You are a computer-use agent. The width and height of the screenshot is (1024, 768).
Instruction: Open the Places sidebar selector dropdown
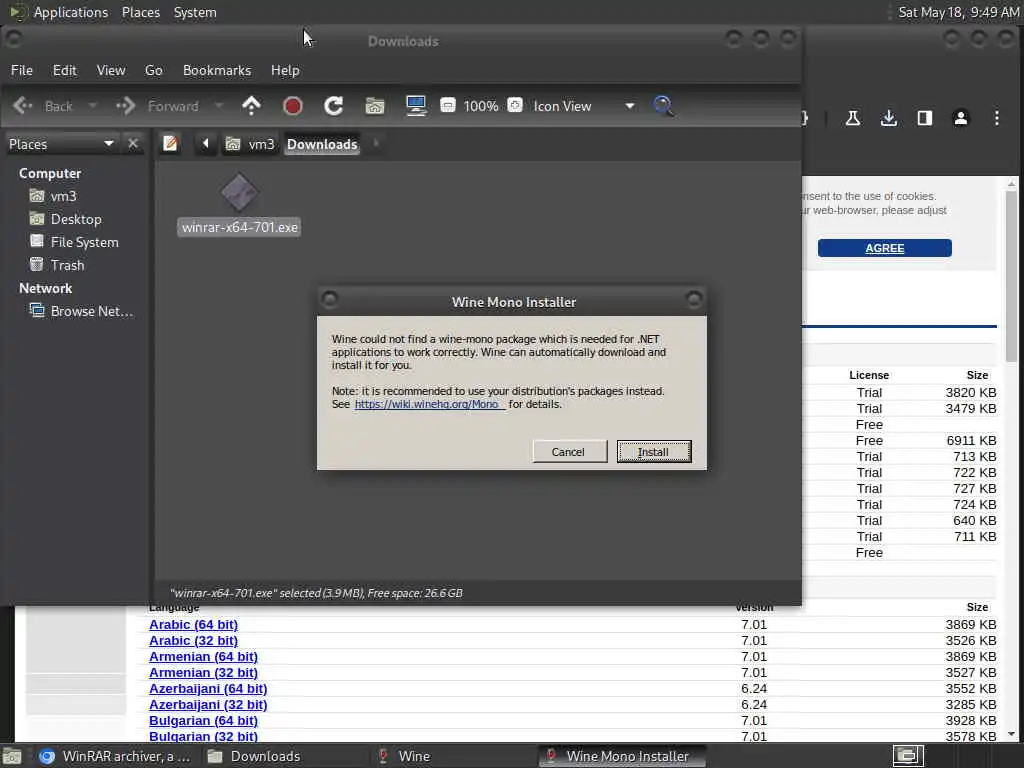[61, 144]
